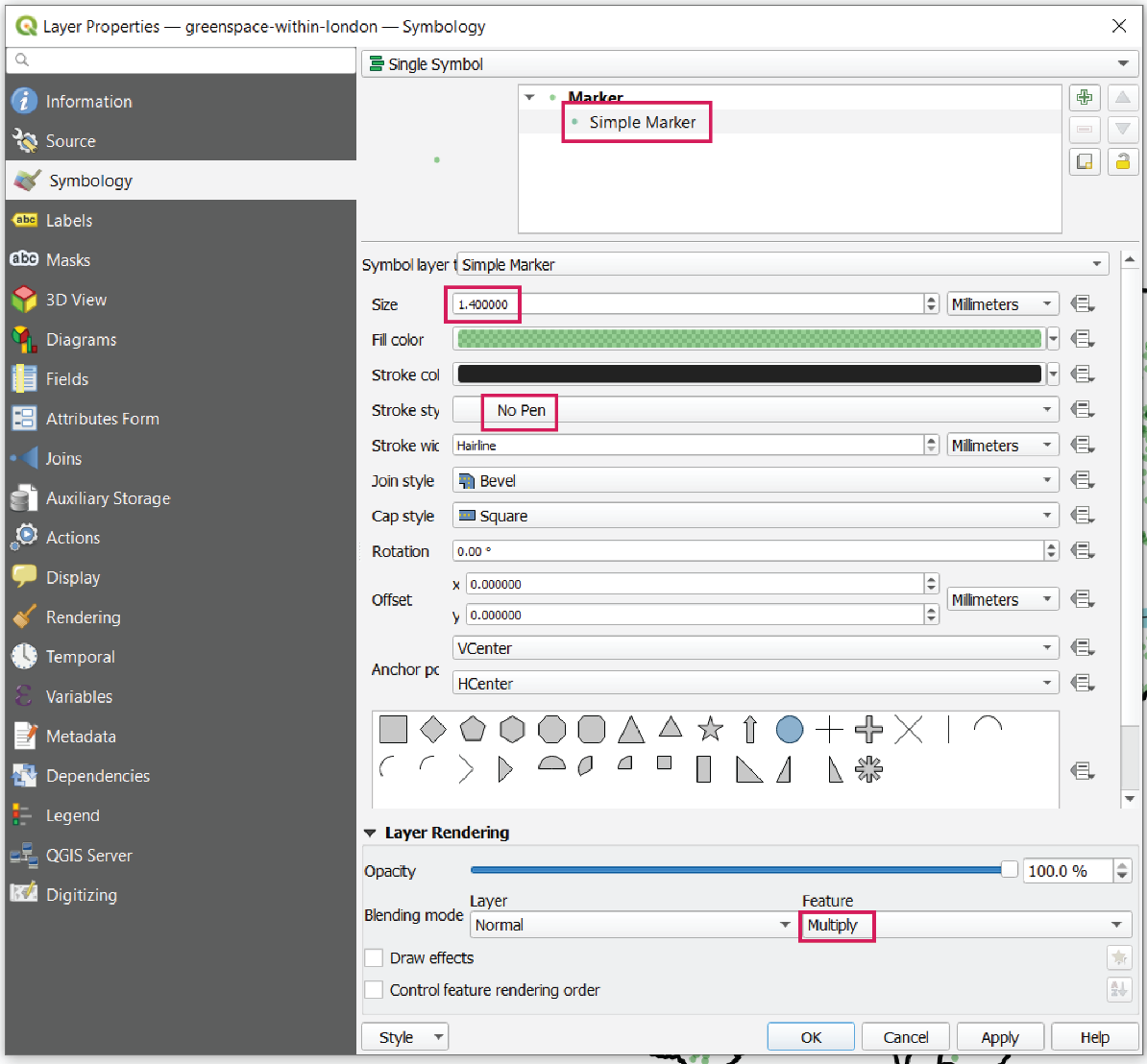Choose the triangle marker shape
Screen dimensions: 1147x1064
click(x=631, y=730)
